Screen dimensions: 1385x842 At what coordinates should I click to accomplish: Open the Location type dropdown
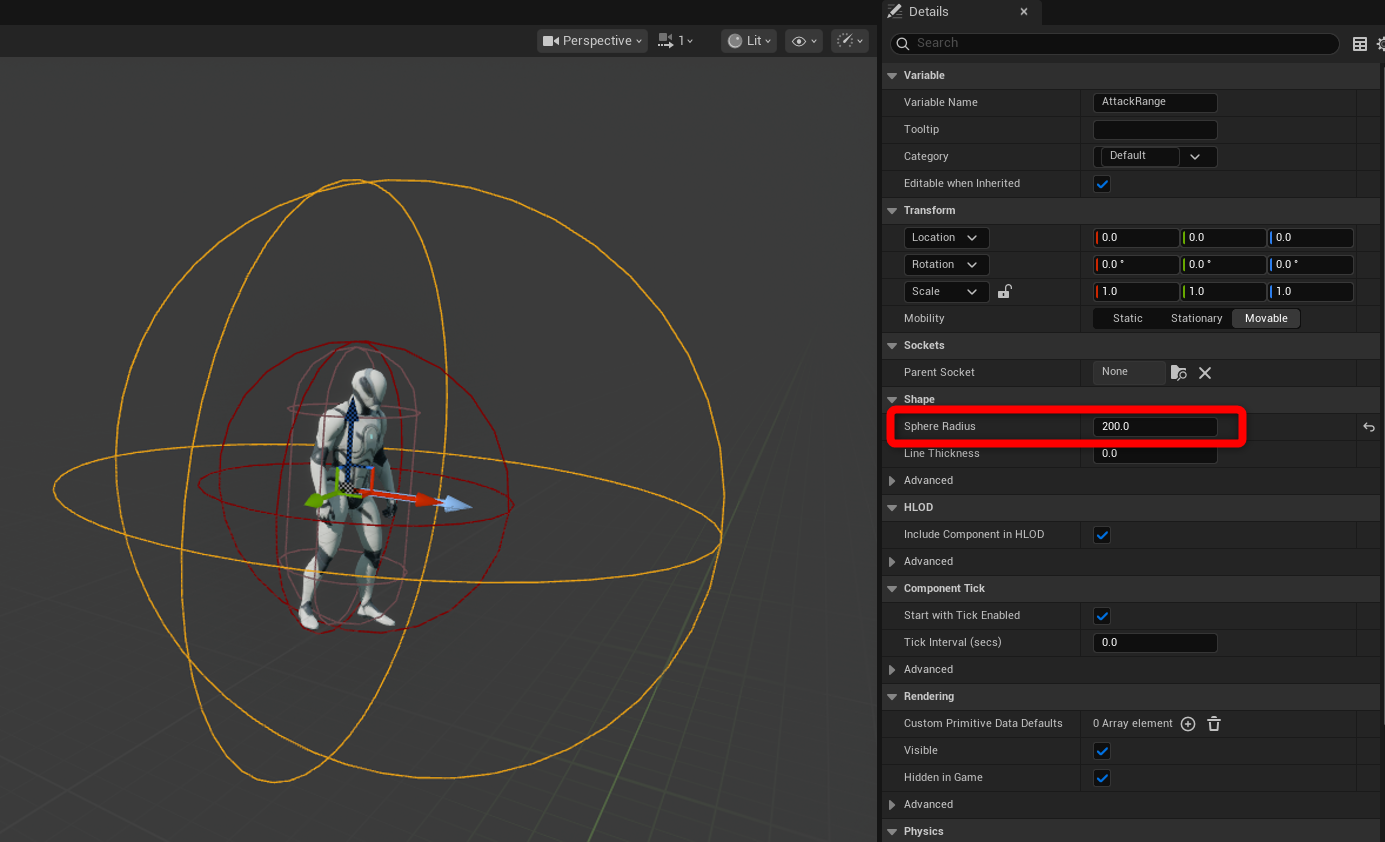(x=946, y=238)
